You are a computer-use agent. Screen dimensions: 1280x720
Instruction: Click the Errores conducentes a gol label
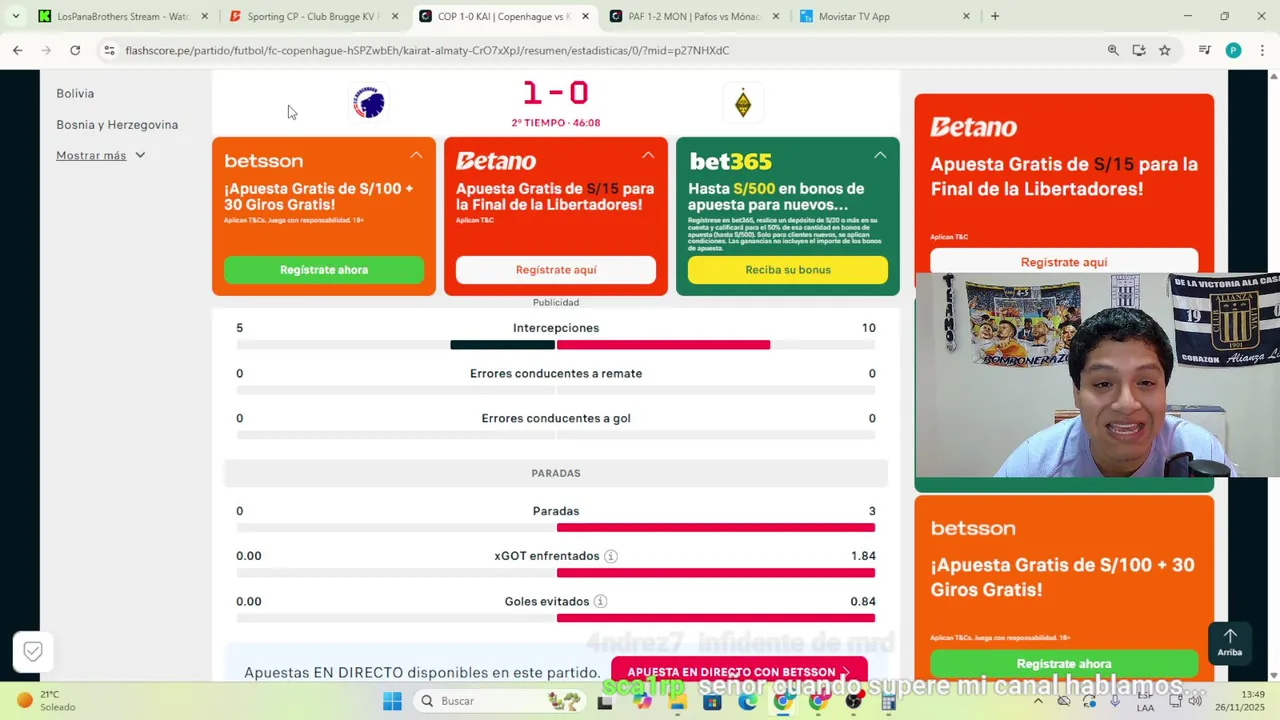[556, 418]
